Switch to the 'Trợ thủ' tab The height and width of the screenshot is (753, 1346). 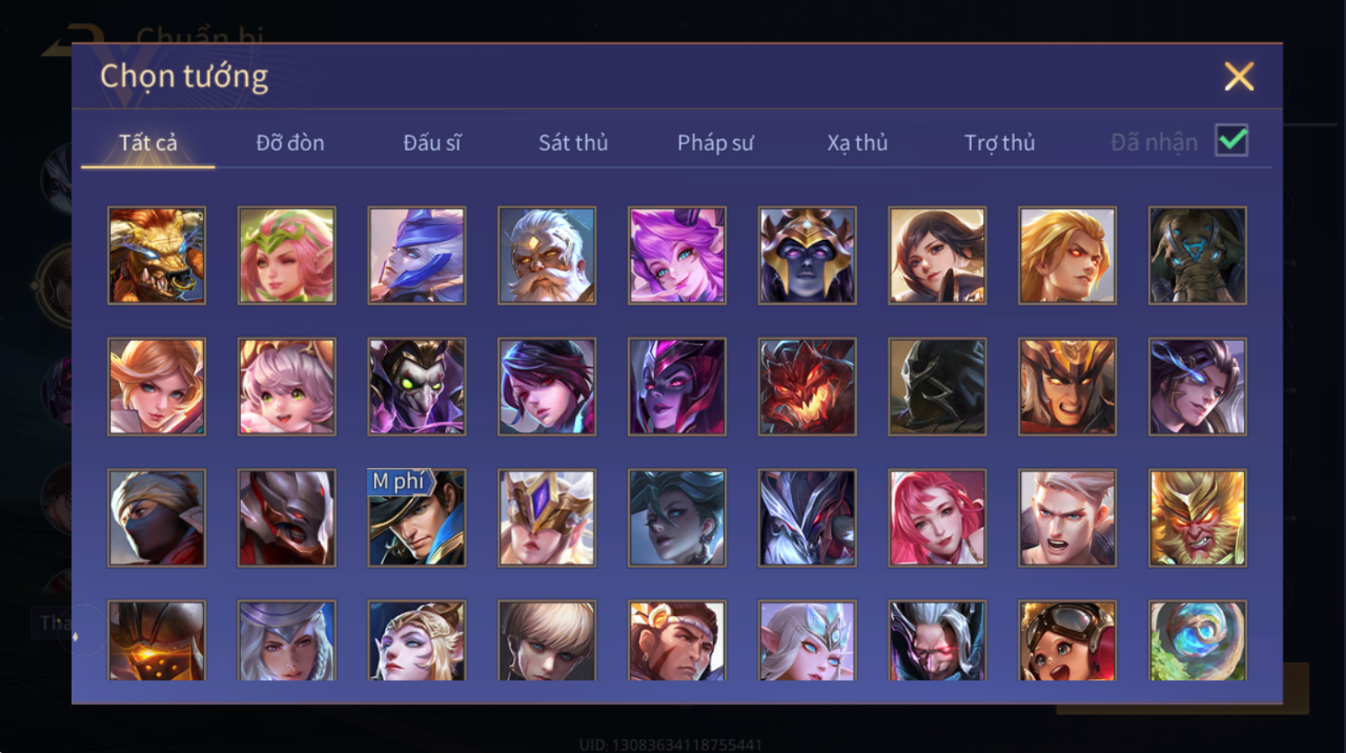click(999, 143)
